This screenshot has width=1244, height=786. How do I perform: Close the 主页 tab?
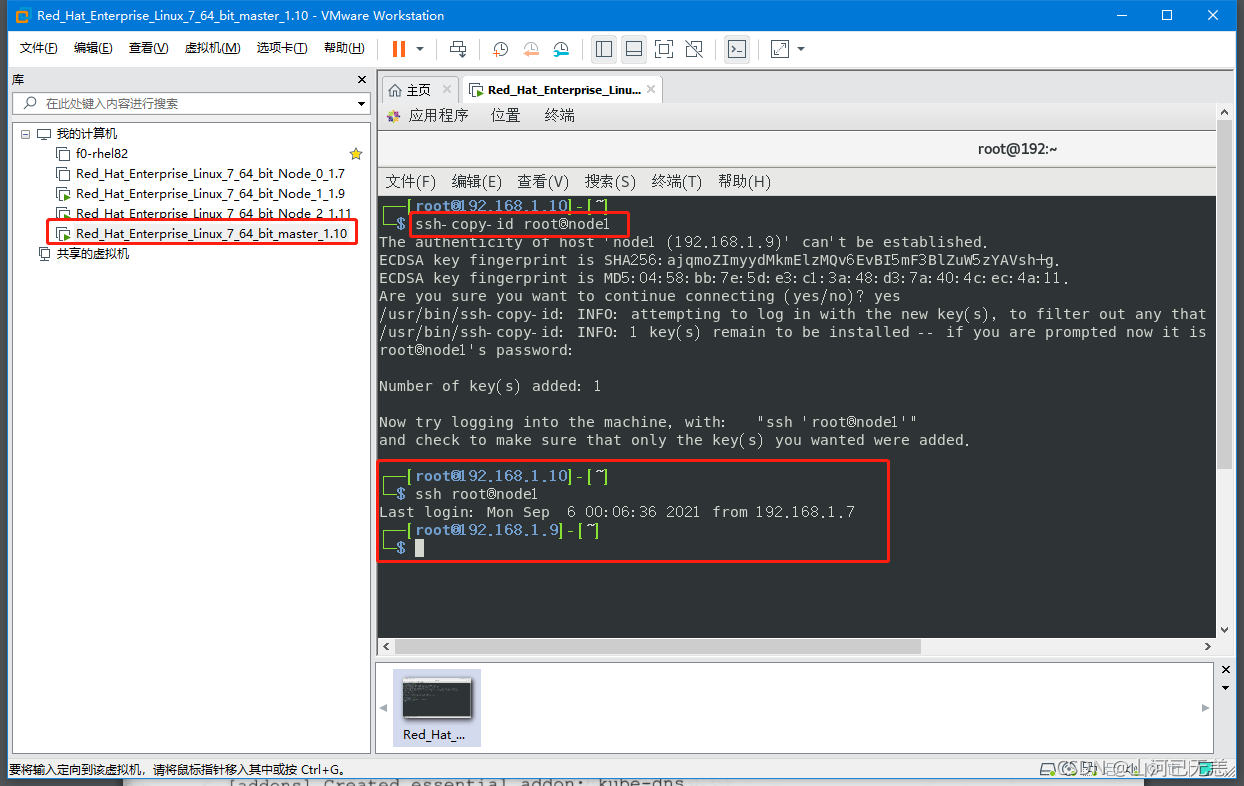tap(446, 89)
